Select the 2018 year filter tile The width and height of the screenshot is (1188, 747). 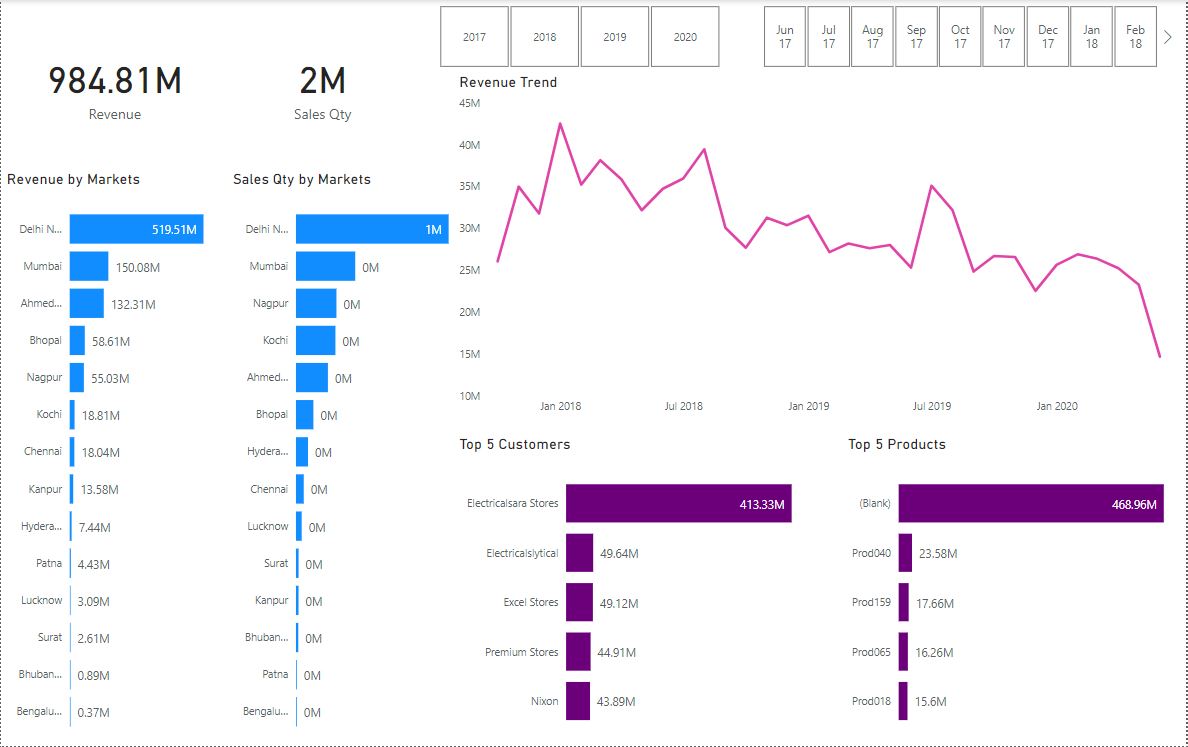(x=544, y=36)
